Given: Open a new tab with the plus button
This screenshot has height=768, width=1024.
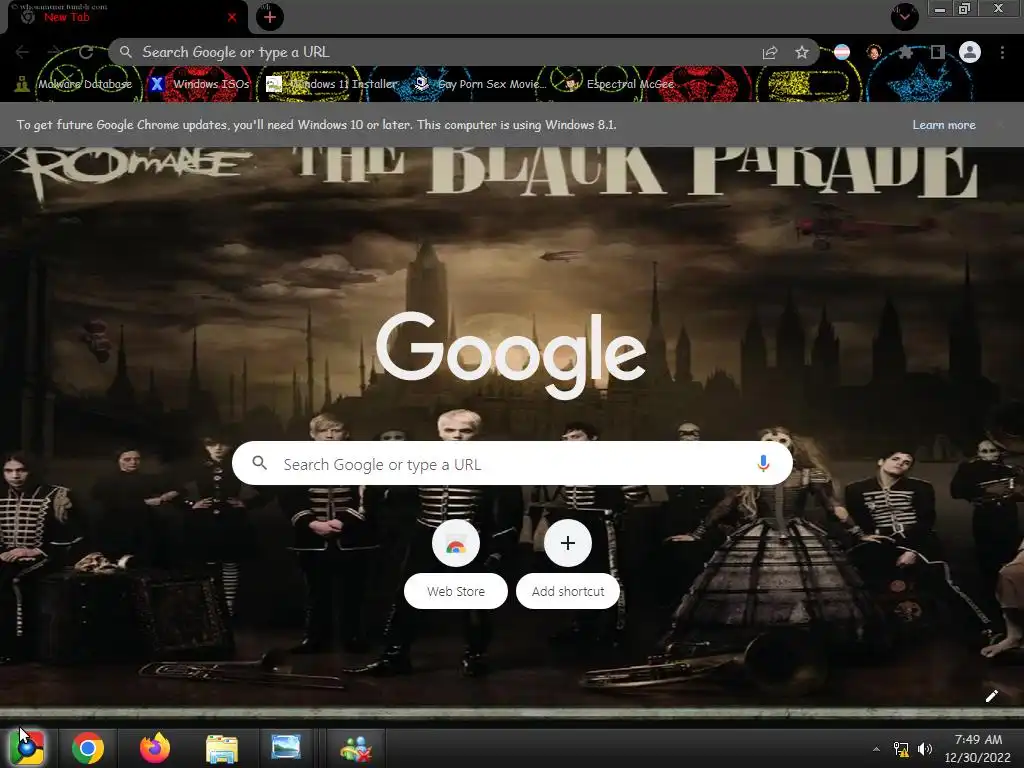Looking at the screenshot, I should (x=270, y=18).
